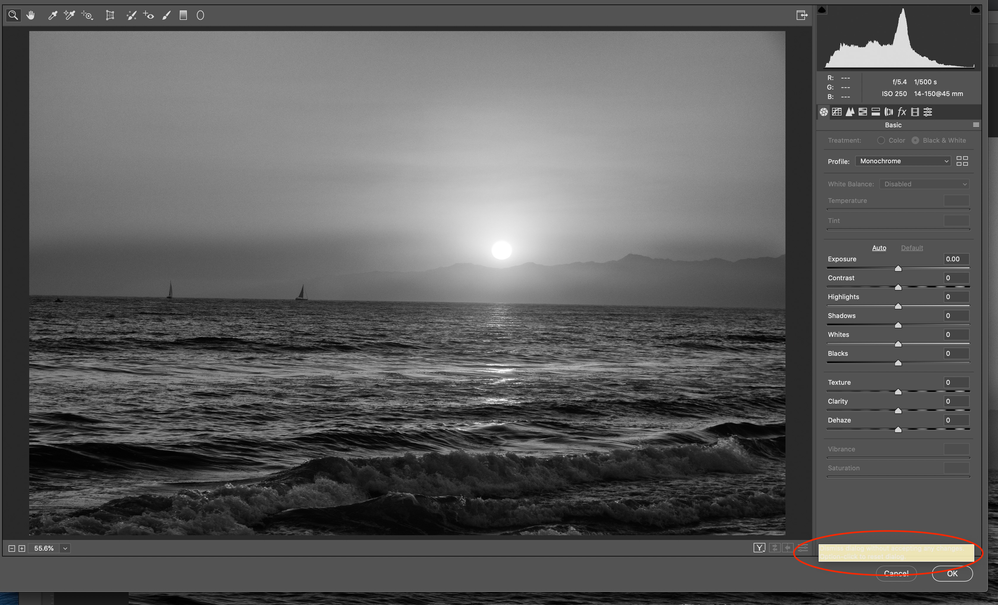Image resolution: width=998 pixels, height=605 pixels.
Task: Zoom in with the plus button
Action: coord(22,548)
